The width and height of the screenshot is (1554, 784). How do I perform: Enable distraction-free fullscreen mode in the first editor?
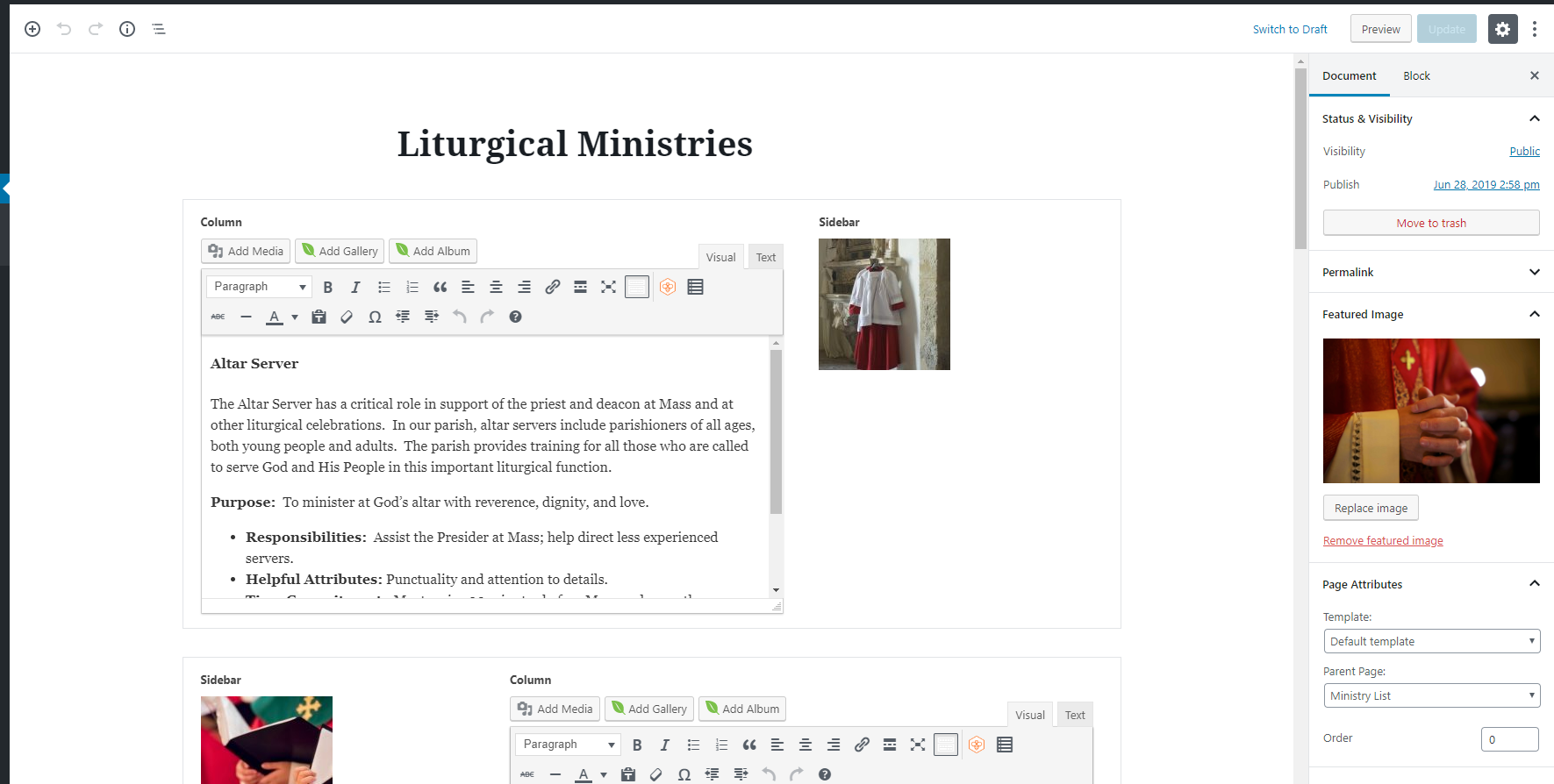pyautogui.click(x=608, y=288)
